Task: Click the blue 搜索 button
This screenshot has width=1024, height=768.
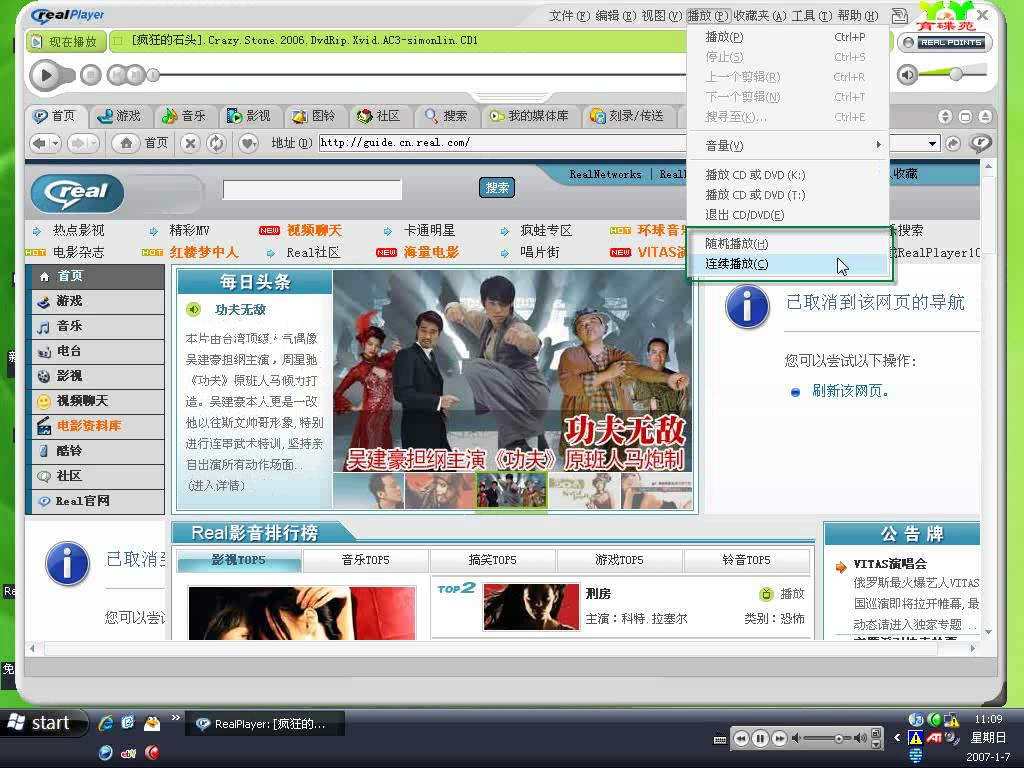Action: tap(497, 188)
